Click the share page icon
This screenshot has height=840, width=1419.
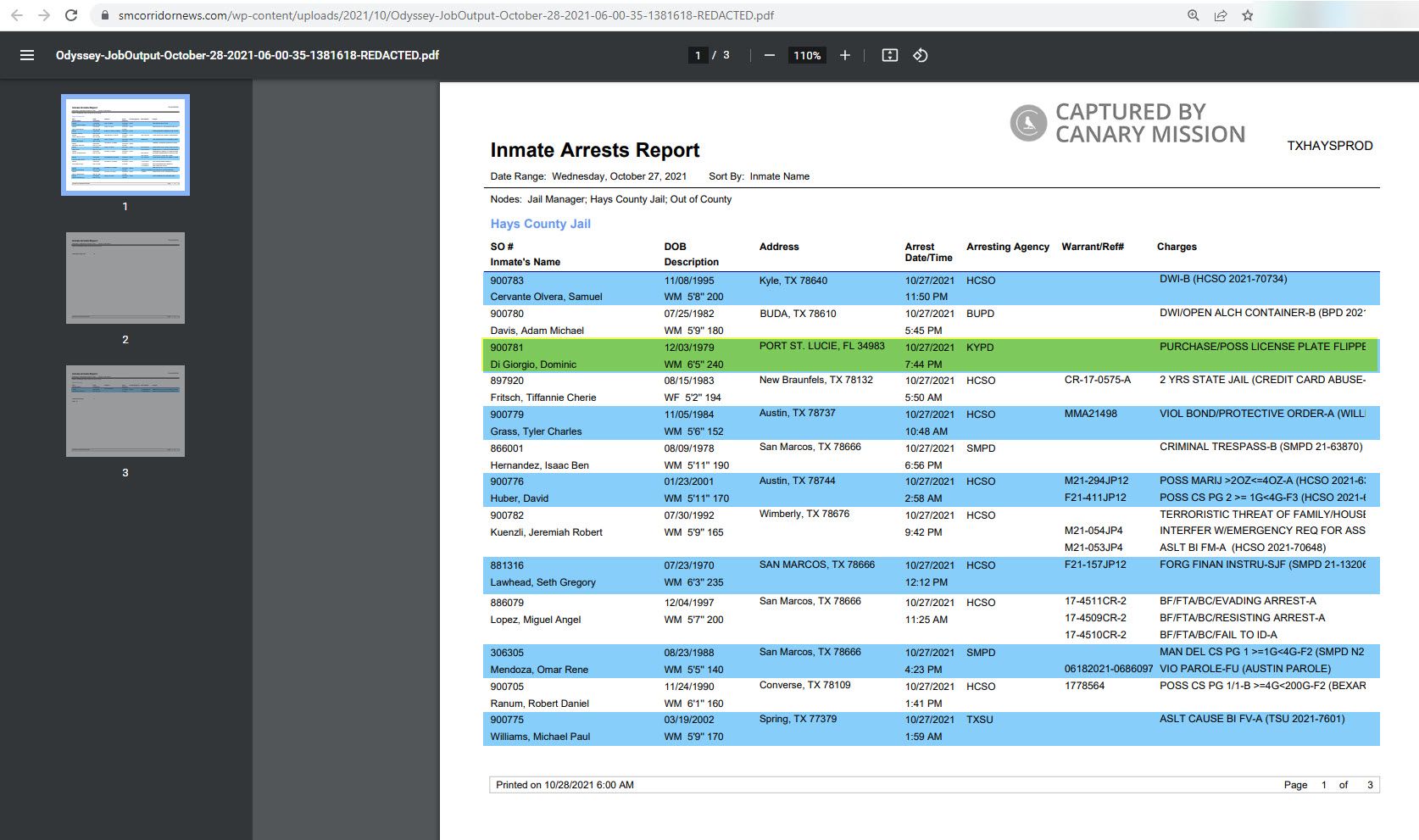click(1220, 15)
